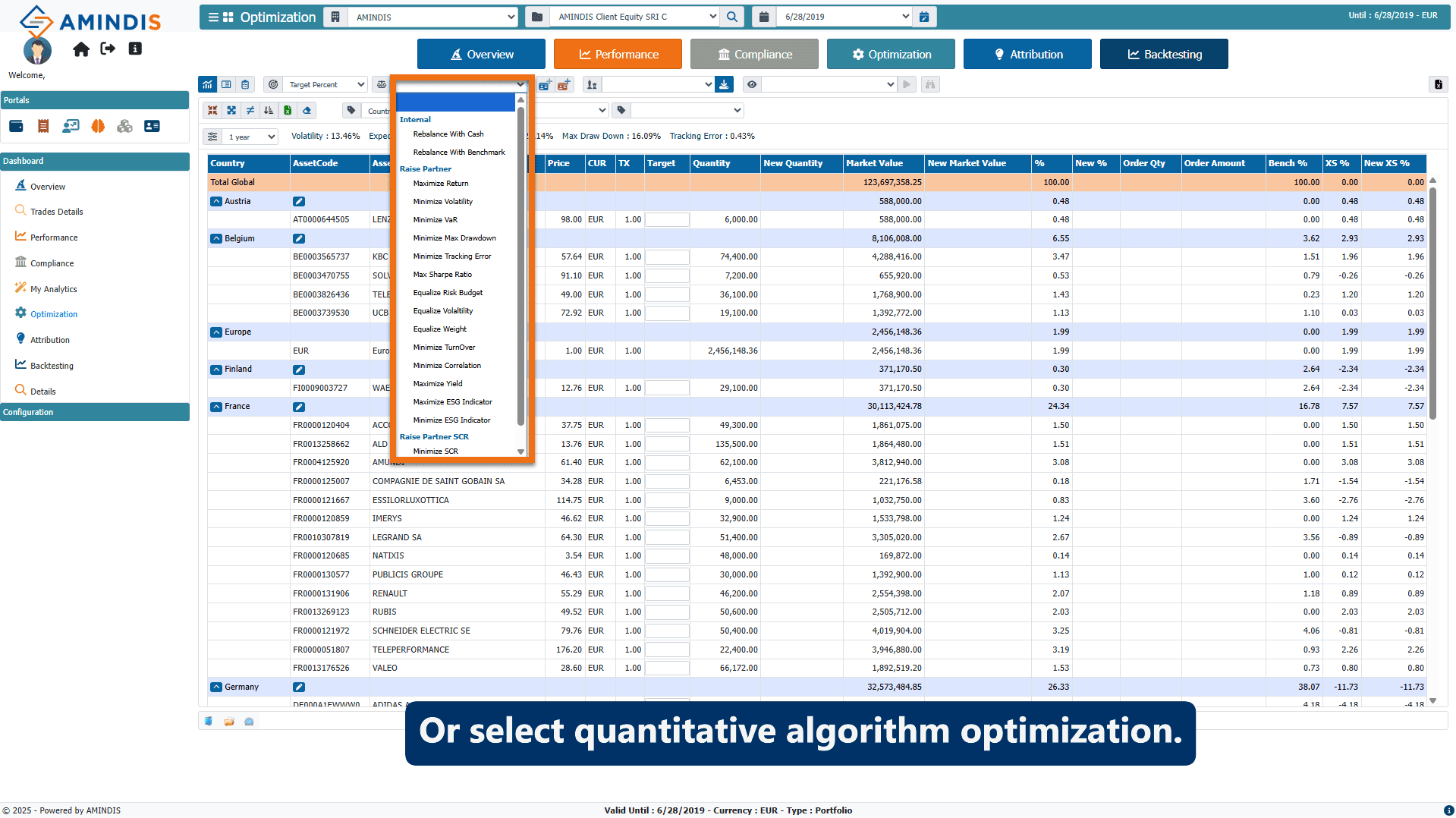Open the info icon beside logout
Viewport: 1456px width, 818px height.
click(x=135, y=49)
